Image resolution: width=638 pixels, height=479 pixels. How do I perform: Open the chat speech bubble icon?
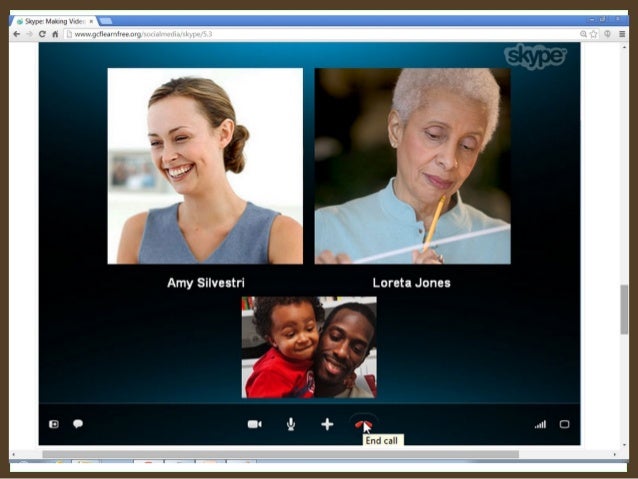click(x=78, y=424)
